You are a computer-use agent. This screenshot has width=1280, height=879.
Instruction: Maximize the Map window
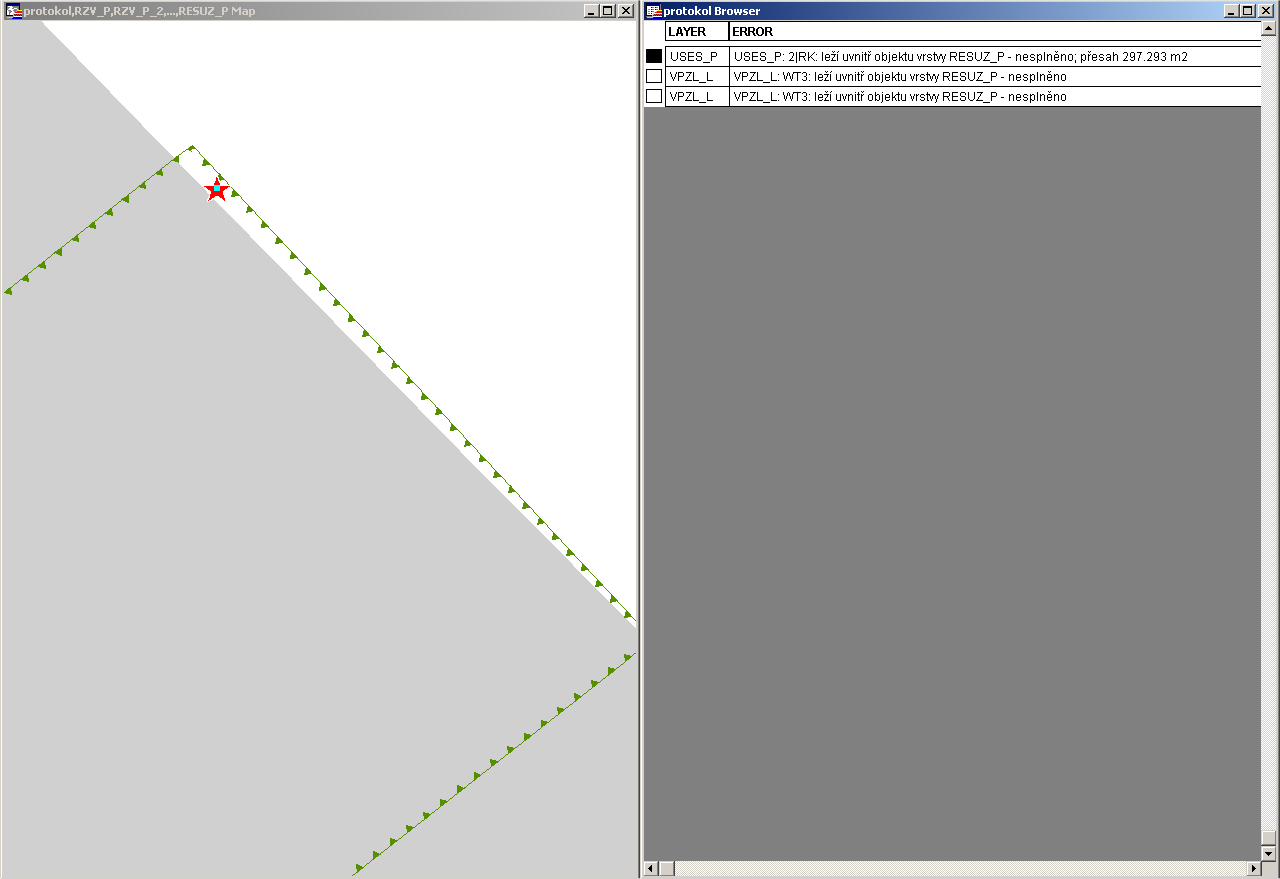[608, 11]
